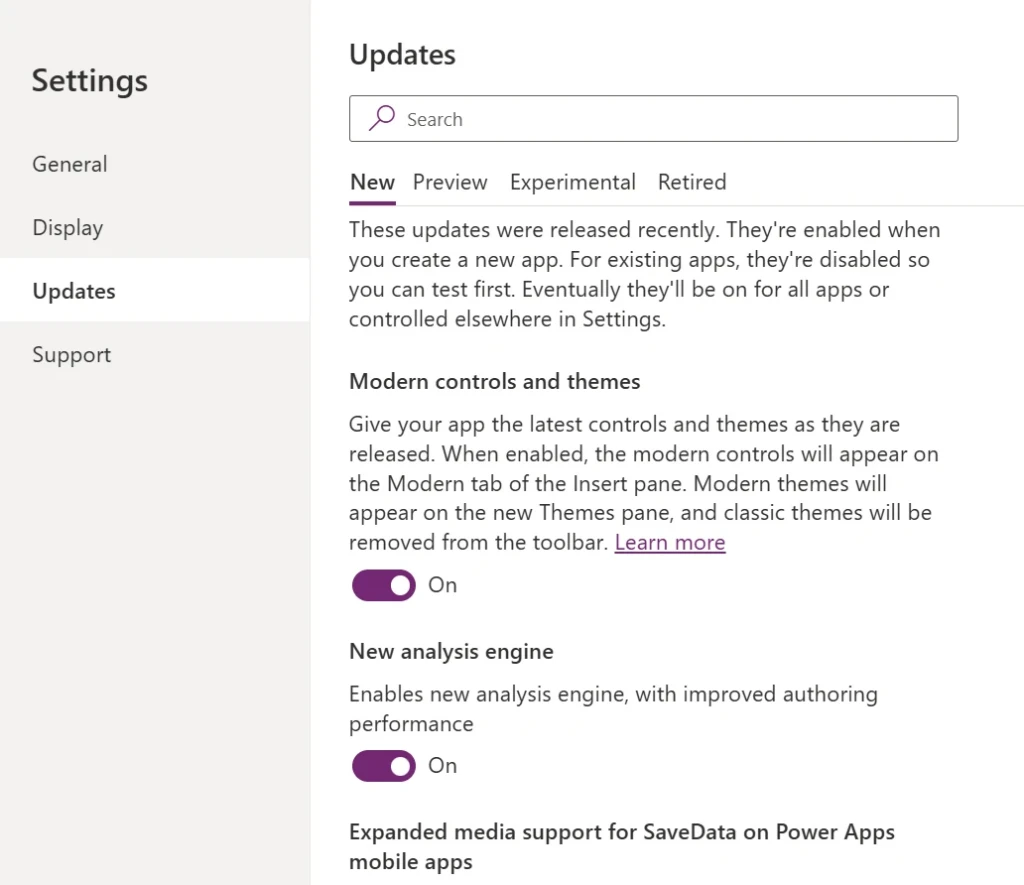Click the Modern controls and themes heading
This screenshot has width=1024, height=885.
coord(494,381)
